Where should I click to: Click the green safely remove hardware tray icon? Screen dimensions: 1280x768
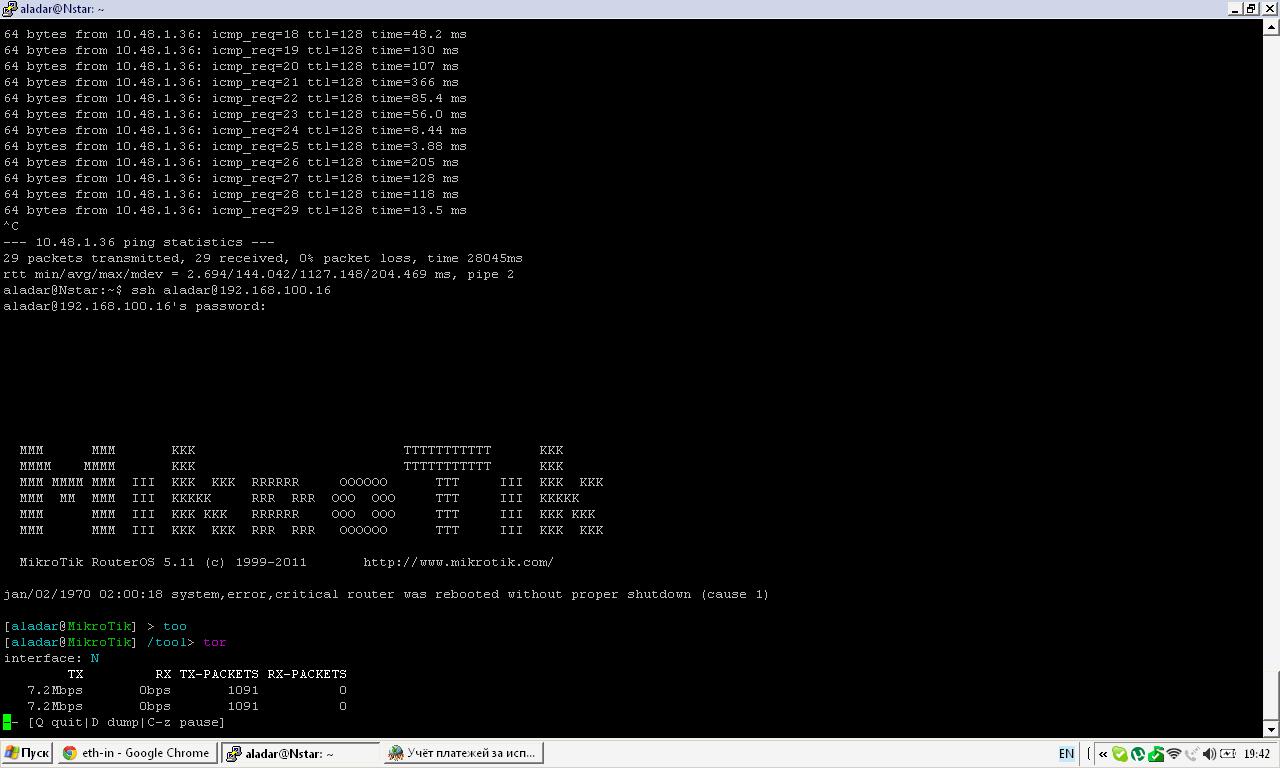pyautogui.click(x=1156, y=754)
